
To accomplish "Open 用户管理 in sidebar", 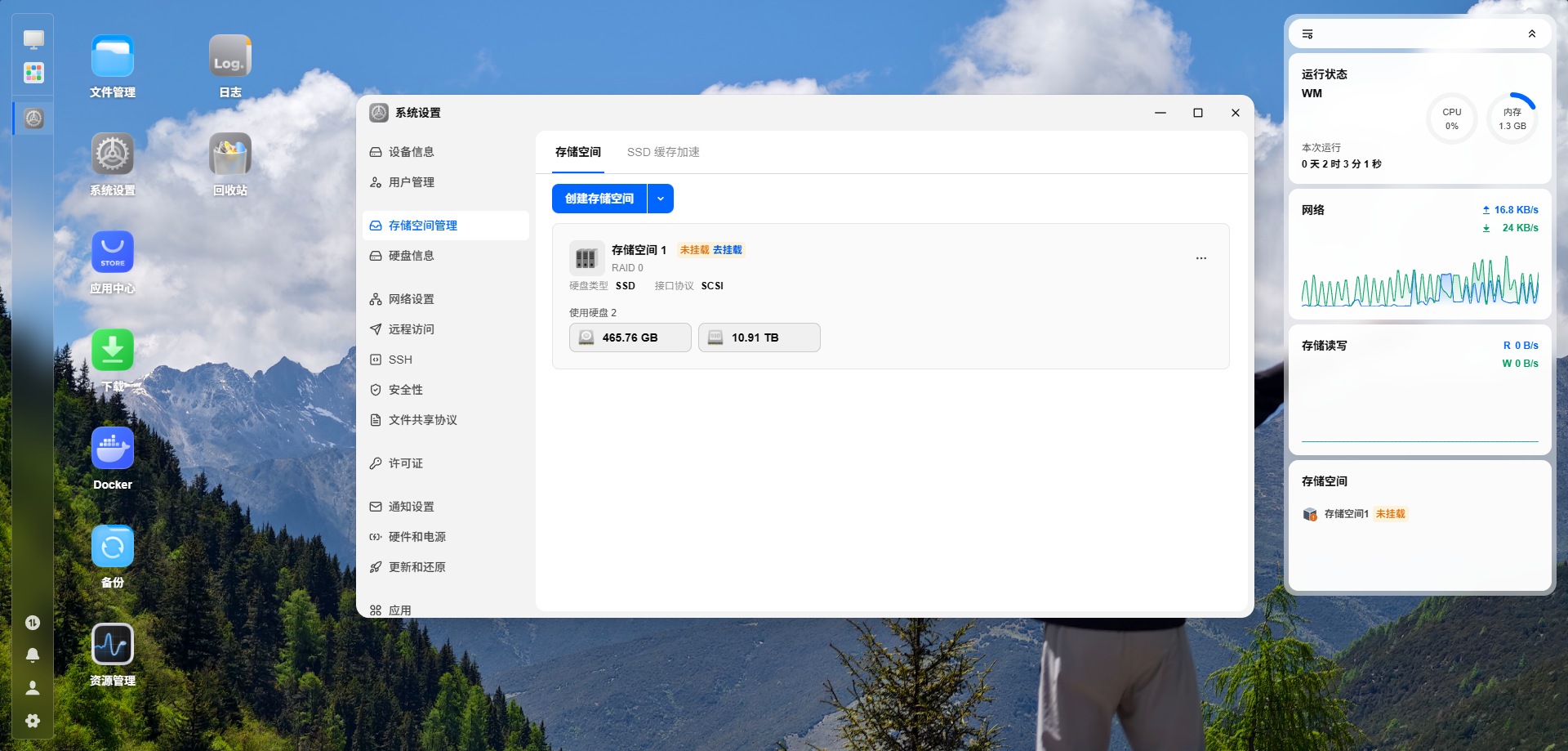I will tap(446, 182).
